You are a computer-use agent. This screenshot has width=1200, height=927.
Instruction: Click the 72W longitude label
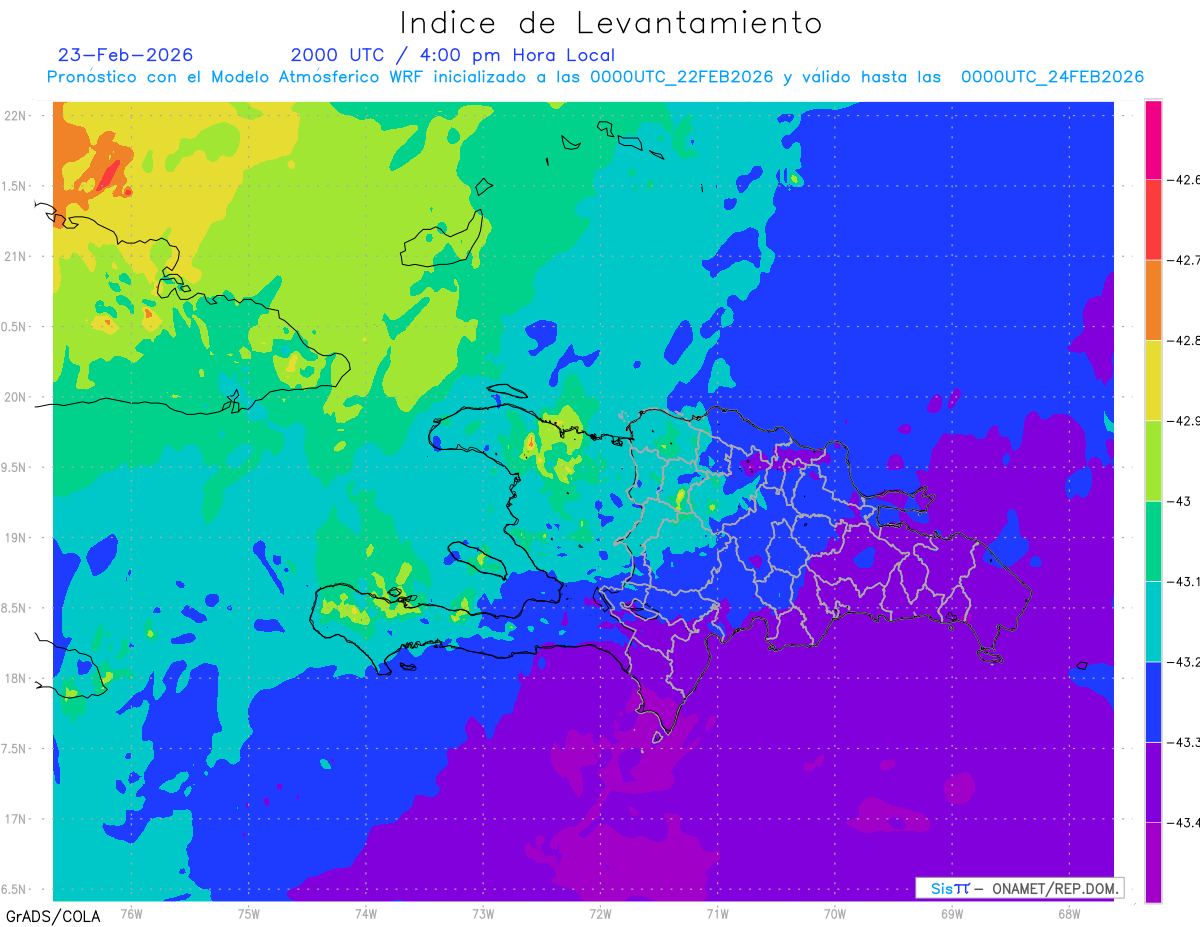[x=600, y=912]
